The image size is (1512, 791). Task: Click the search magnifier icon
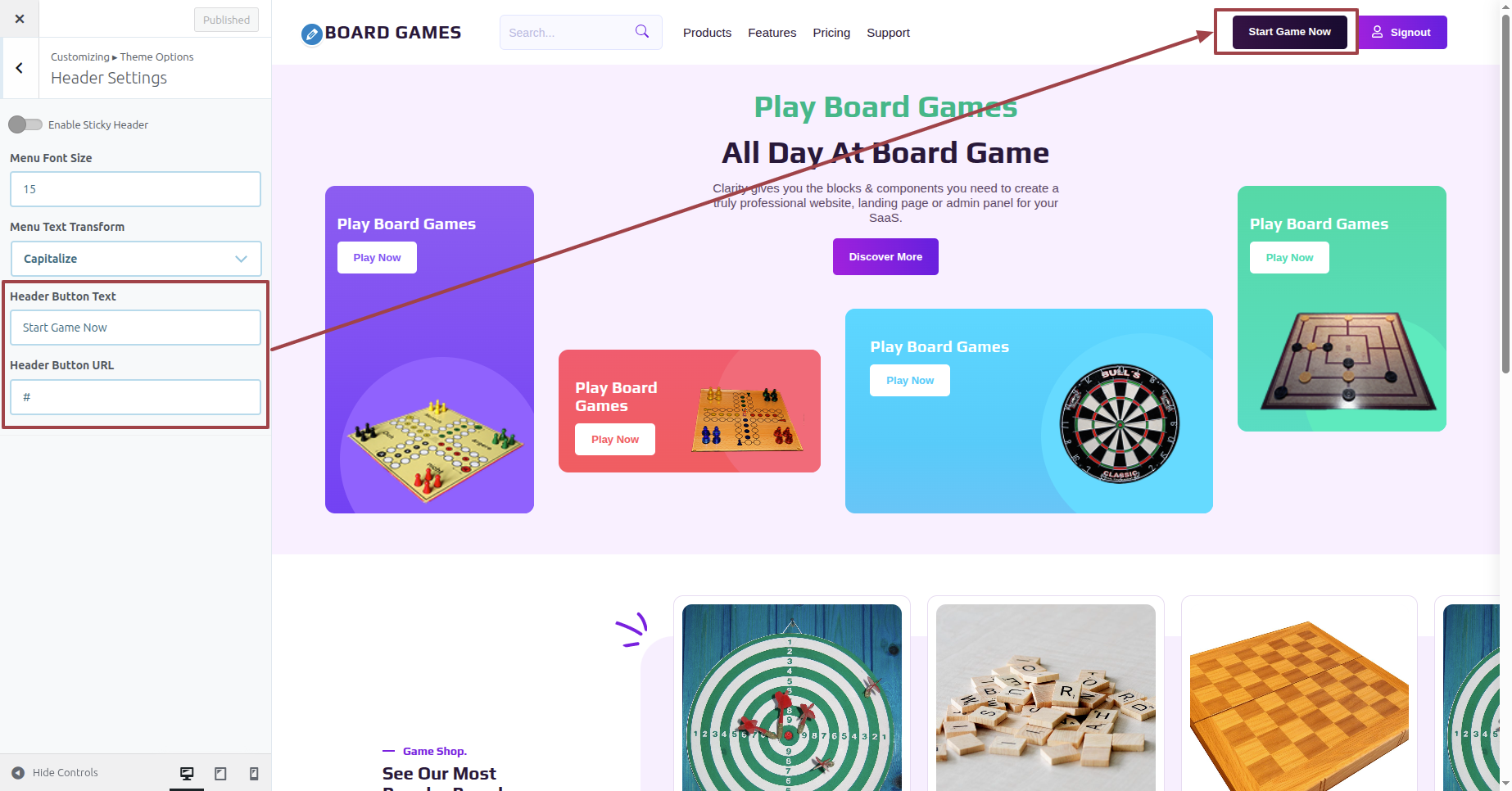[642, 31]
